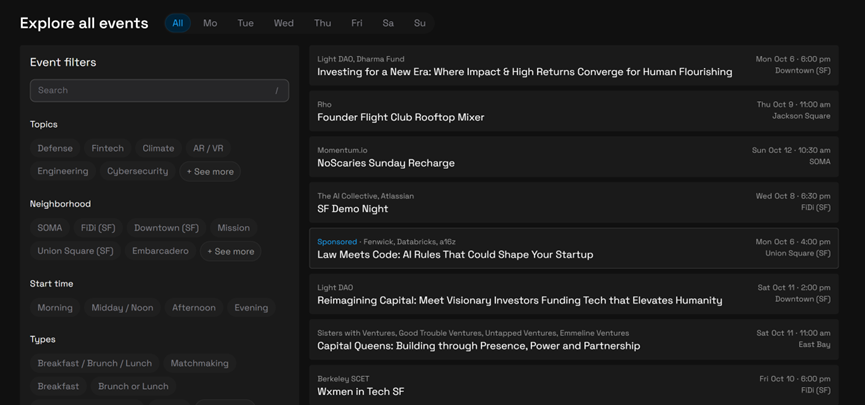Screen dimensions: 865x405
Task: Click 'Jackson Square' location text
Action: click(801, 116)
